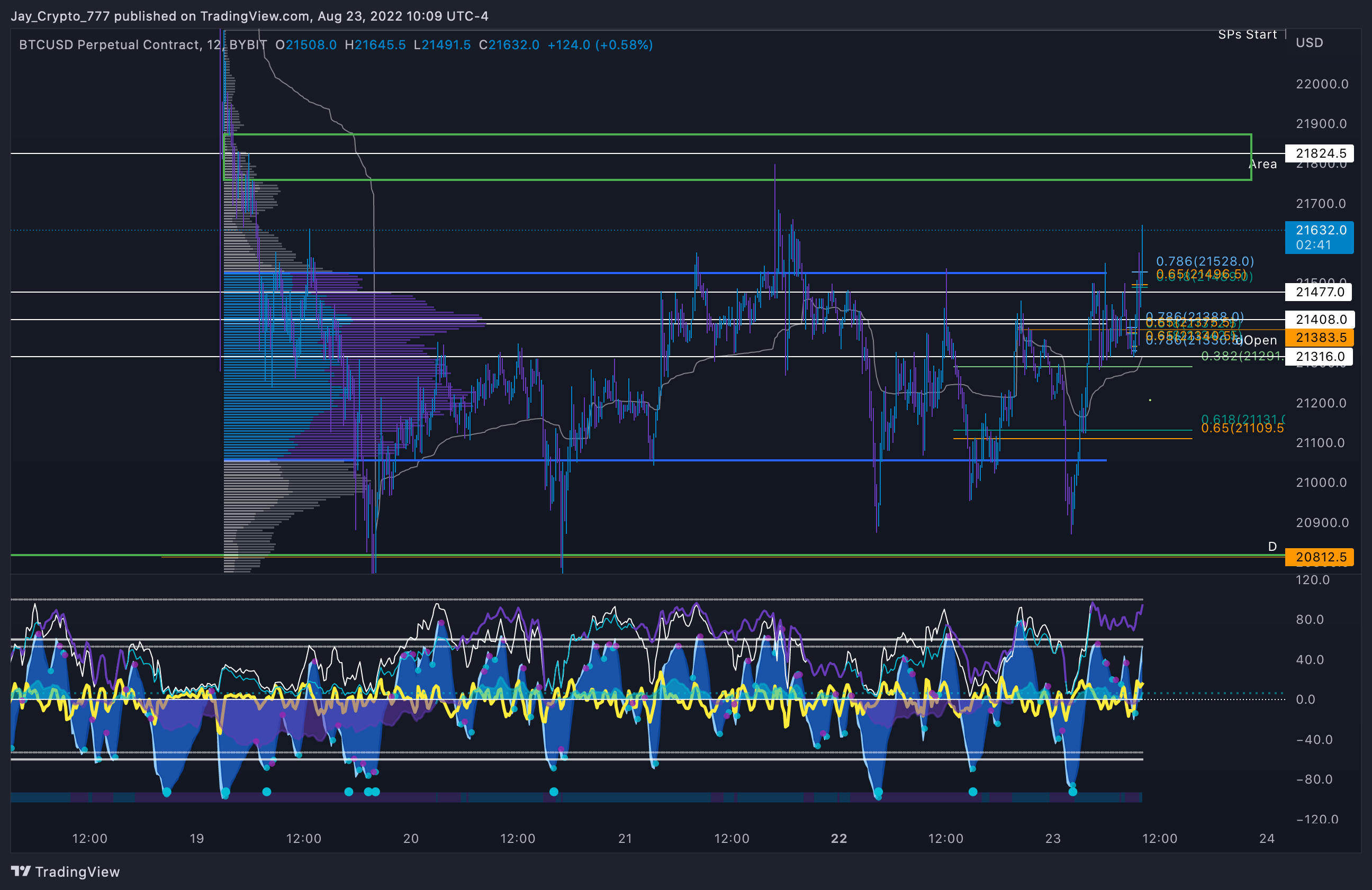Image resolution: width=1372 pixels, height=890 pixels.
Task: Click the 0.0 oscillator axis value
Action: coord(1306,699)
